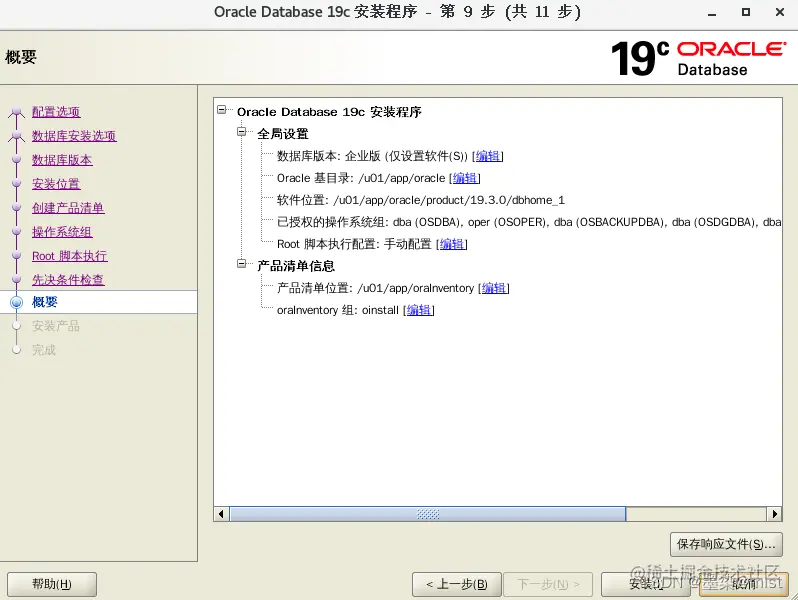Open Root 脚本执行 step
The image size is (798, 600).
[70, 255]
